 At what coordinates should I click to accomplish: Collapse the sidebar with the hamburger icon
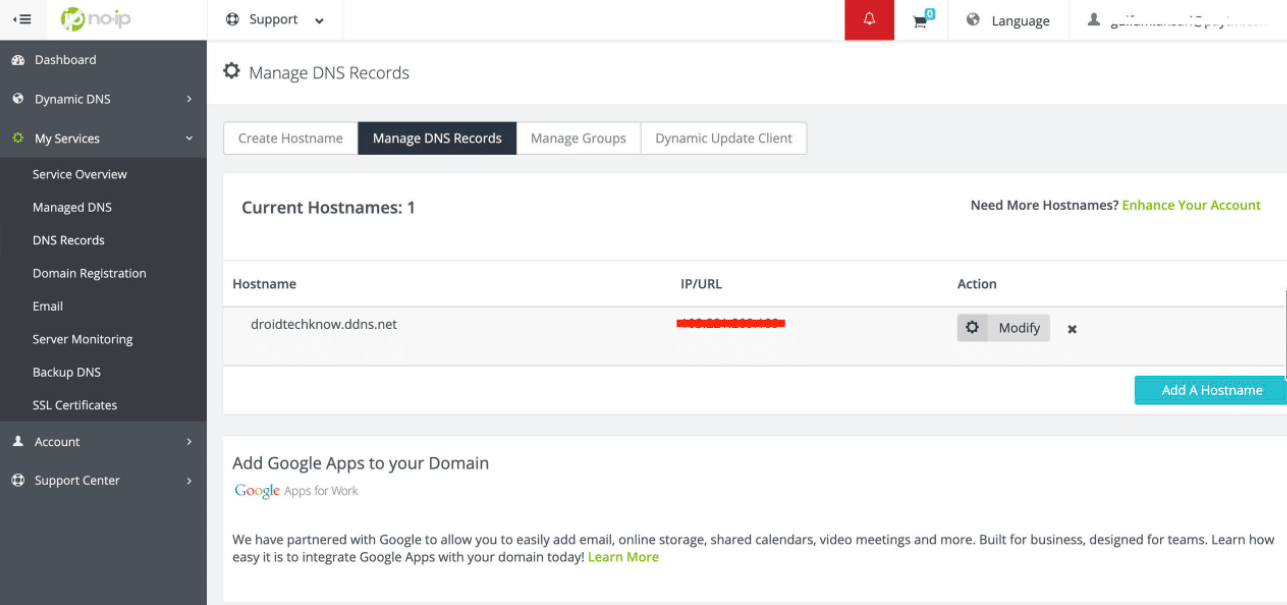[x=20, y=18]
